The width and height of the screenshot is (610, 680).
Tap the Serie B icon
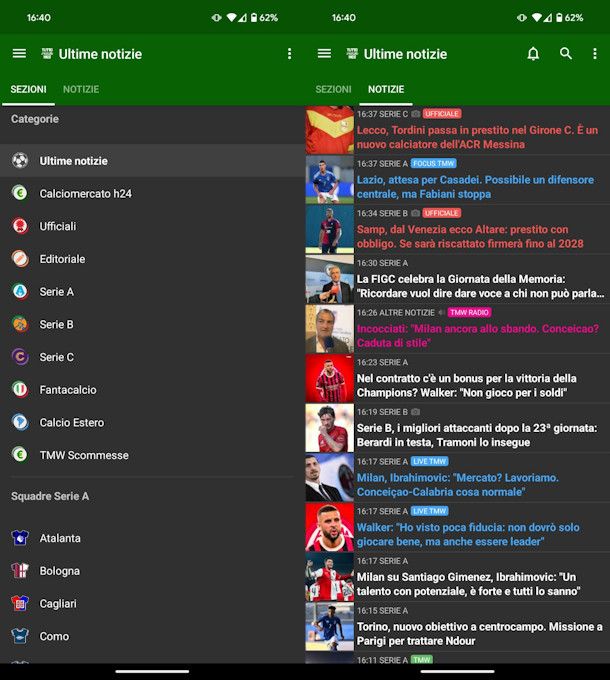tap(20, 324)
